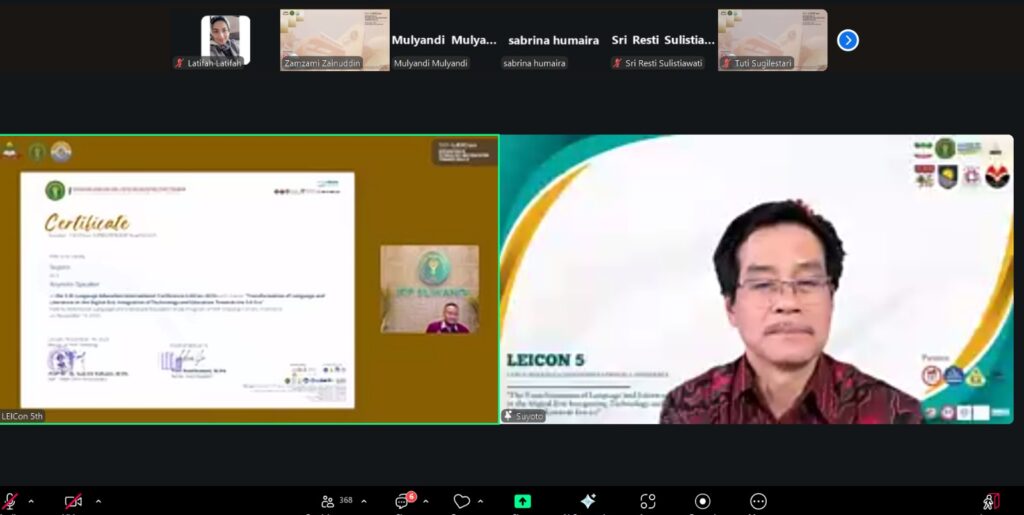Open the AI Companion sparkle icon
Viewport: 1024px width, 515px height.
tap(588, 501)
